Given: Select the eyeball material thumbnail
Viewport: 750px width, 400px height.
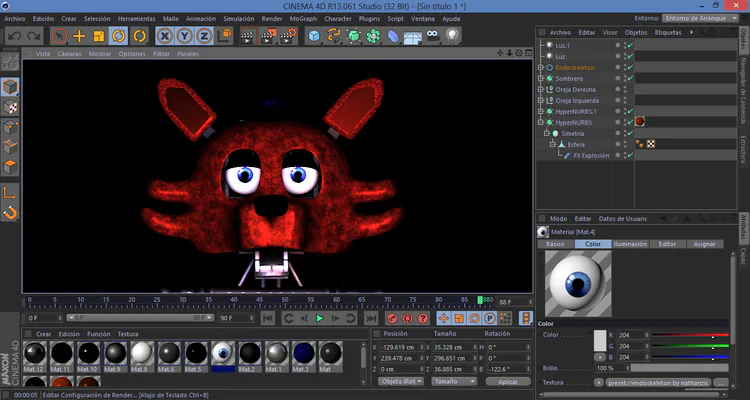Looking at the screenshot, I should [x=223, y=354].
